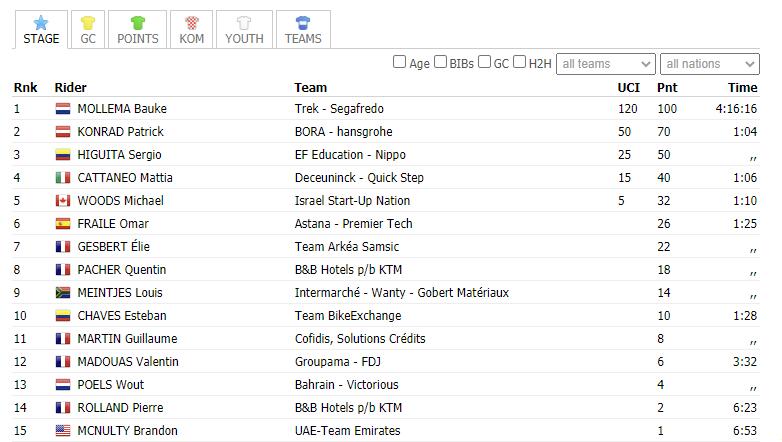
Task: Open Israel Start-Up Nation team link
Action: 353,201
